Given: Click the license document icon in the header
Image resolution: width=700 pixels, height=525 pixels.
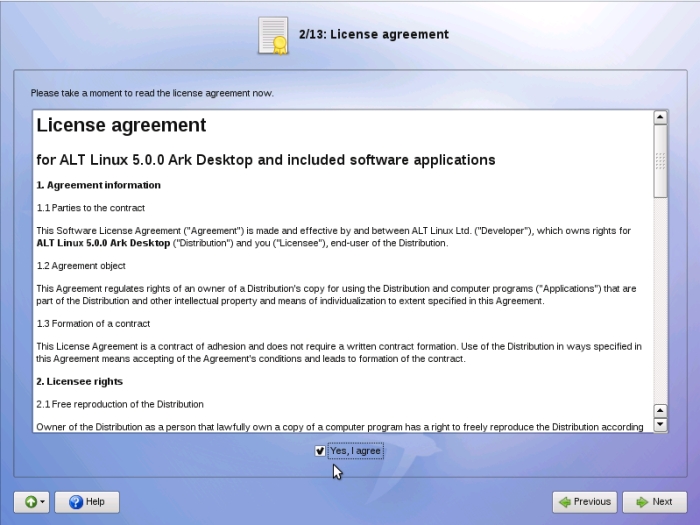Looking at the screenshot, I should 273,35.
